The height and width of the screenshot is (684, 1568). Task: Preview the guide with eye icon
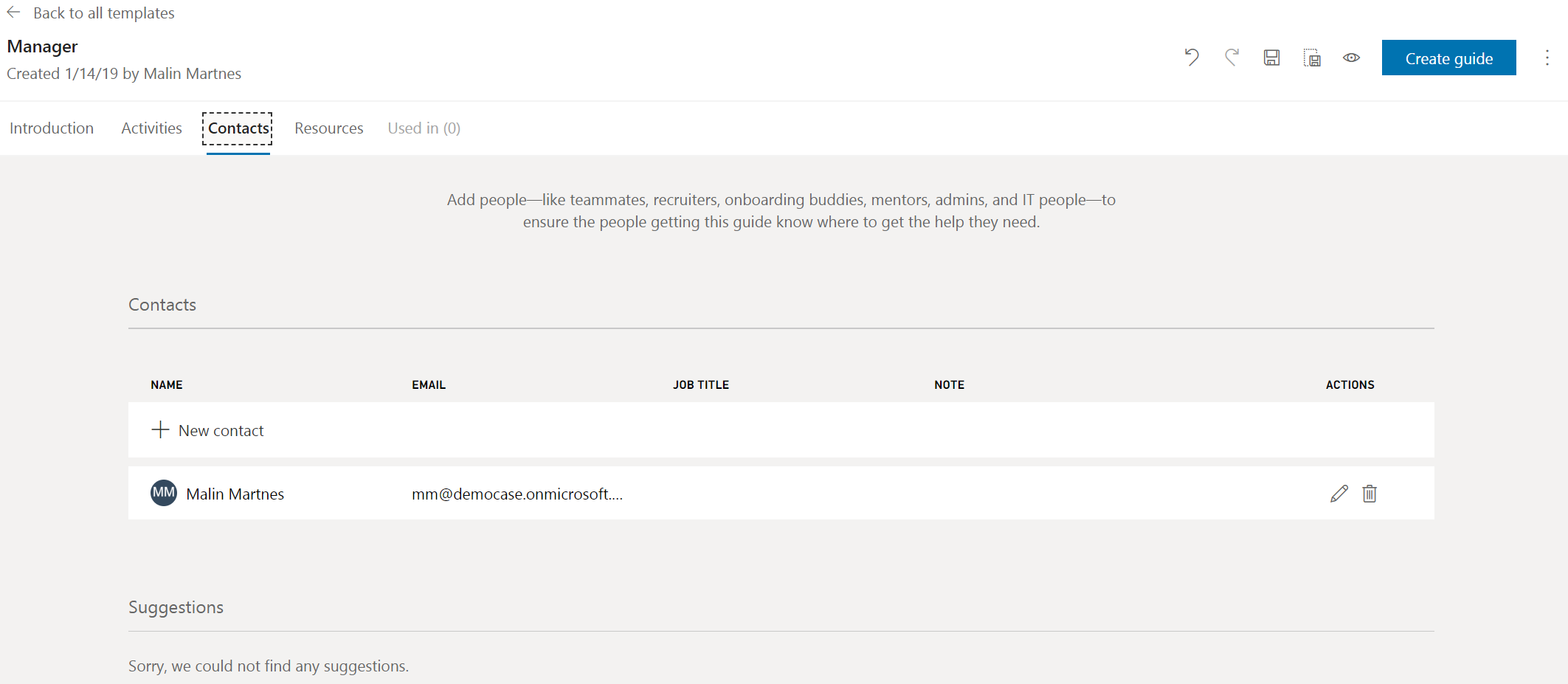pyautogui.click(x=1351, y=58)
